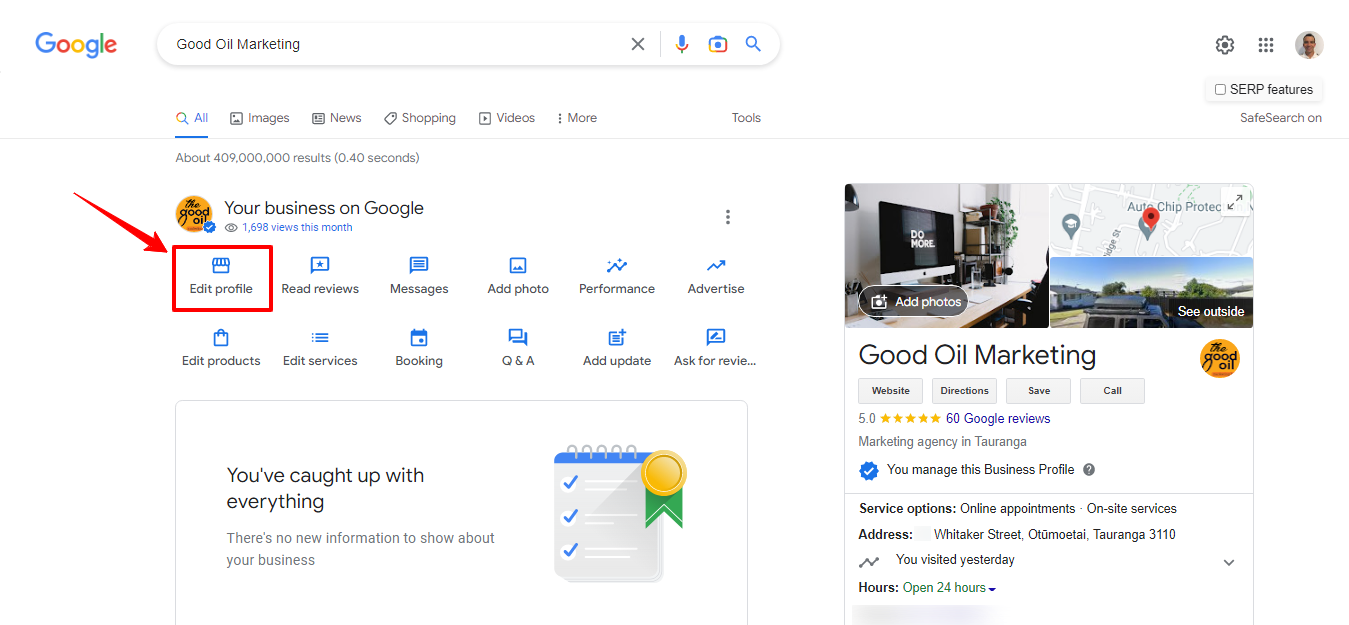The width and height of the screenshot is (1349, 625).
Task: Open the account profile avatar
Action: tap(1309, 45)
